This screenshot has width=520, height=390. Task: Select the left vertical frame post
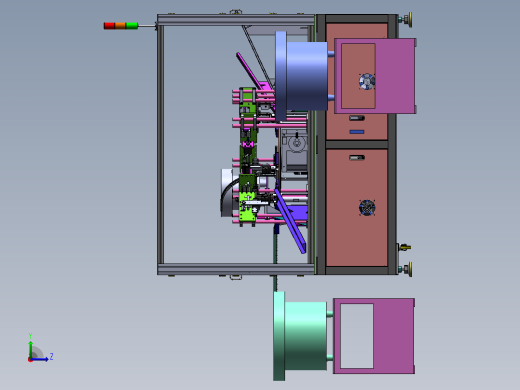(x=161, y=144)
